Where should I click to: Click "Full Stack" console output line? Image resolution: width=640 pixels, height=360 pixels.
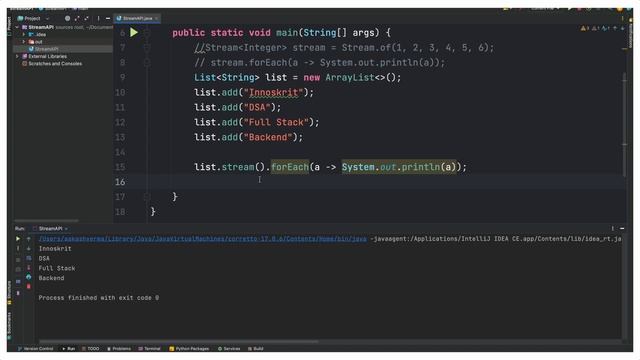coord(57,268)
